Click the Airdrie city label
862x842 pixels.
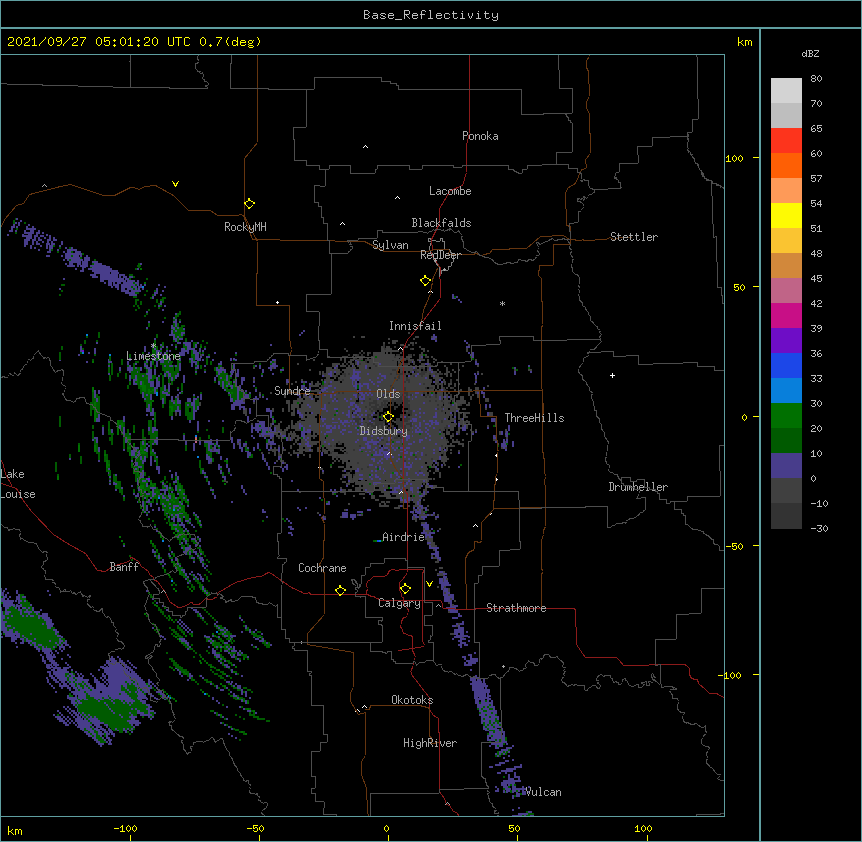(404, 537)
